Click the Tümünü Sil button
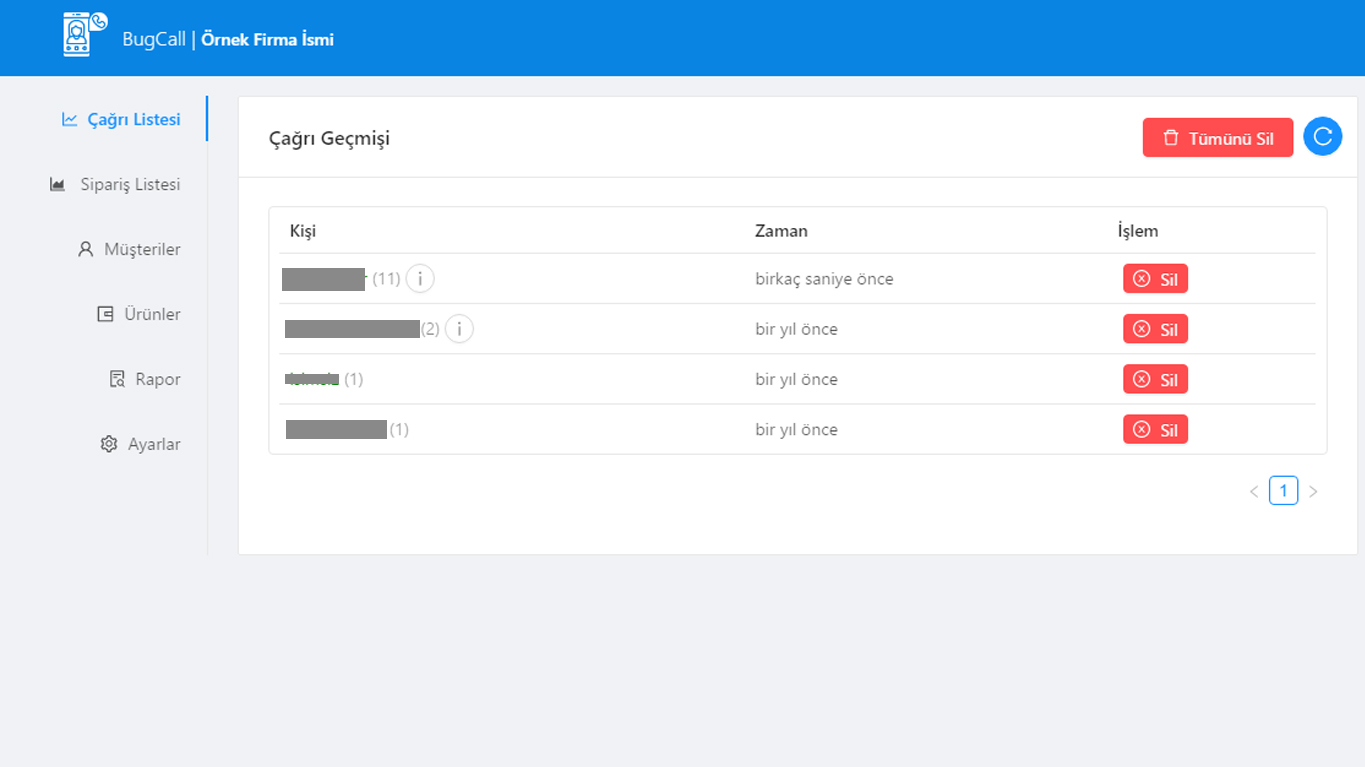 (x=1218, y=138)
